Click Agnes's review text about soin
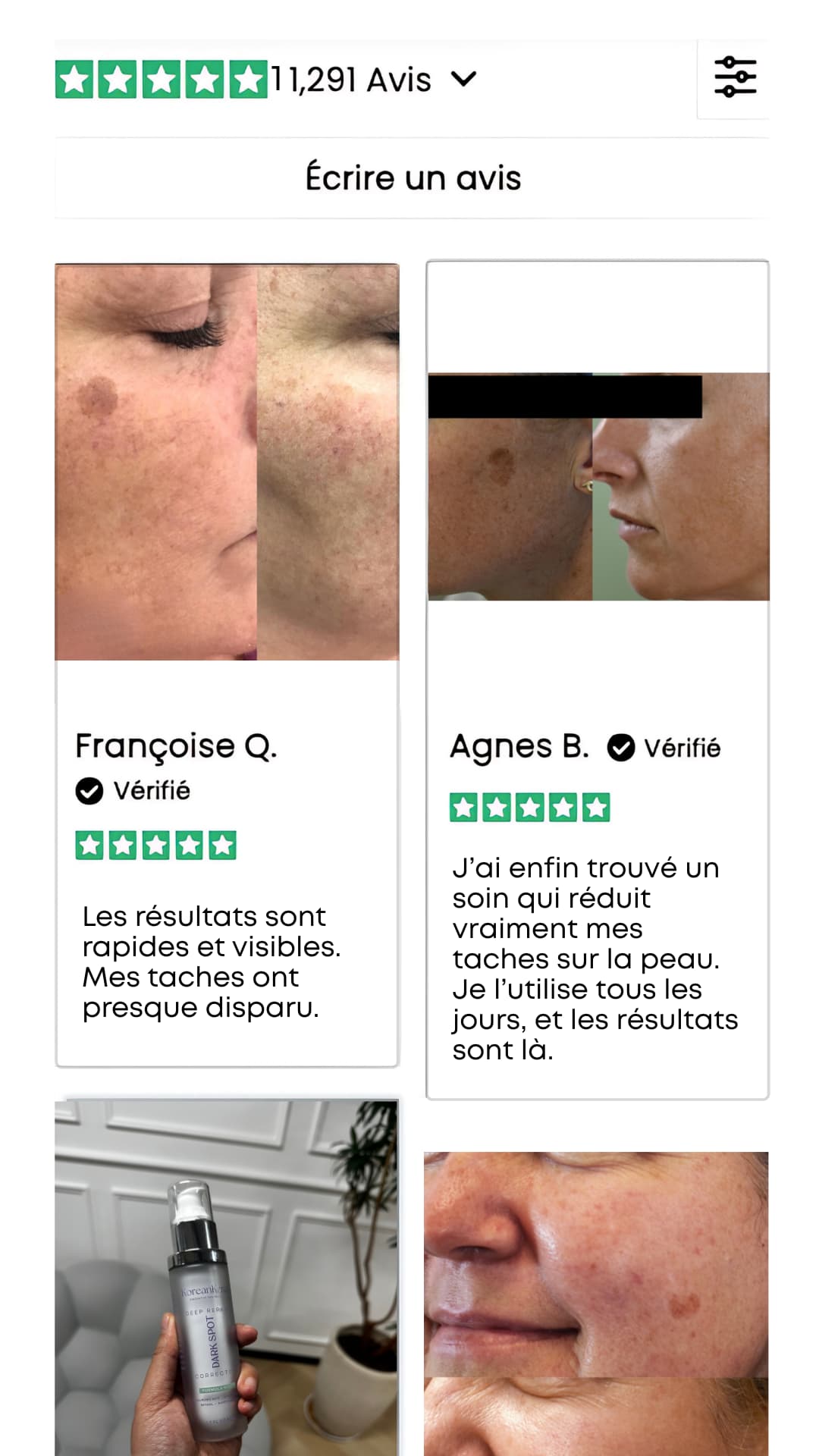819x1456 pixels. [x=595, y=959]
